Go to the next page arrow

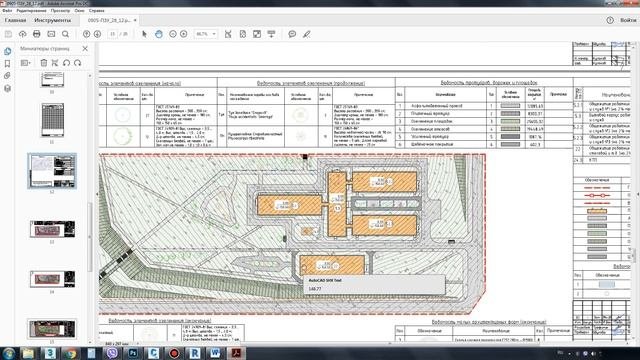coord(98,34)
